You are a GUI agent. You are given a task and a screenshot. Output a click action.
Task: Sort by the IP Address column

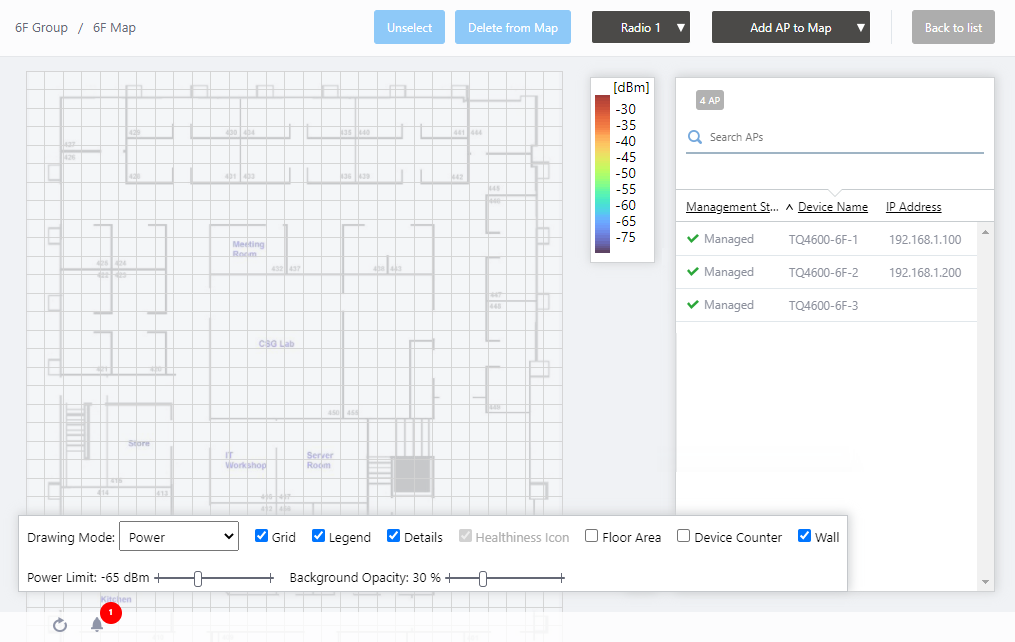click(913, 207)
